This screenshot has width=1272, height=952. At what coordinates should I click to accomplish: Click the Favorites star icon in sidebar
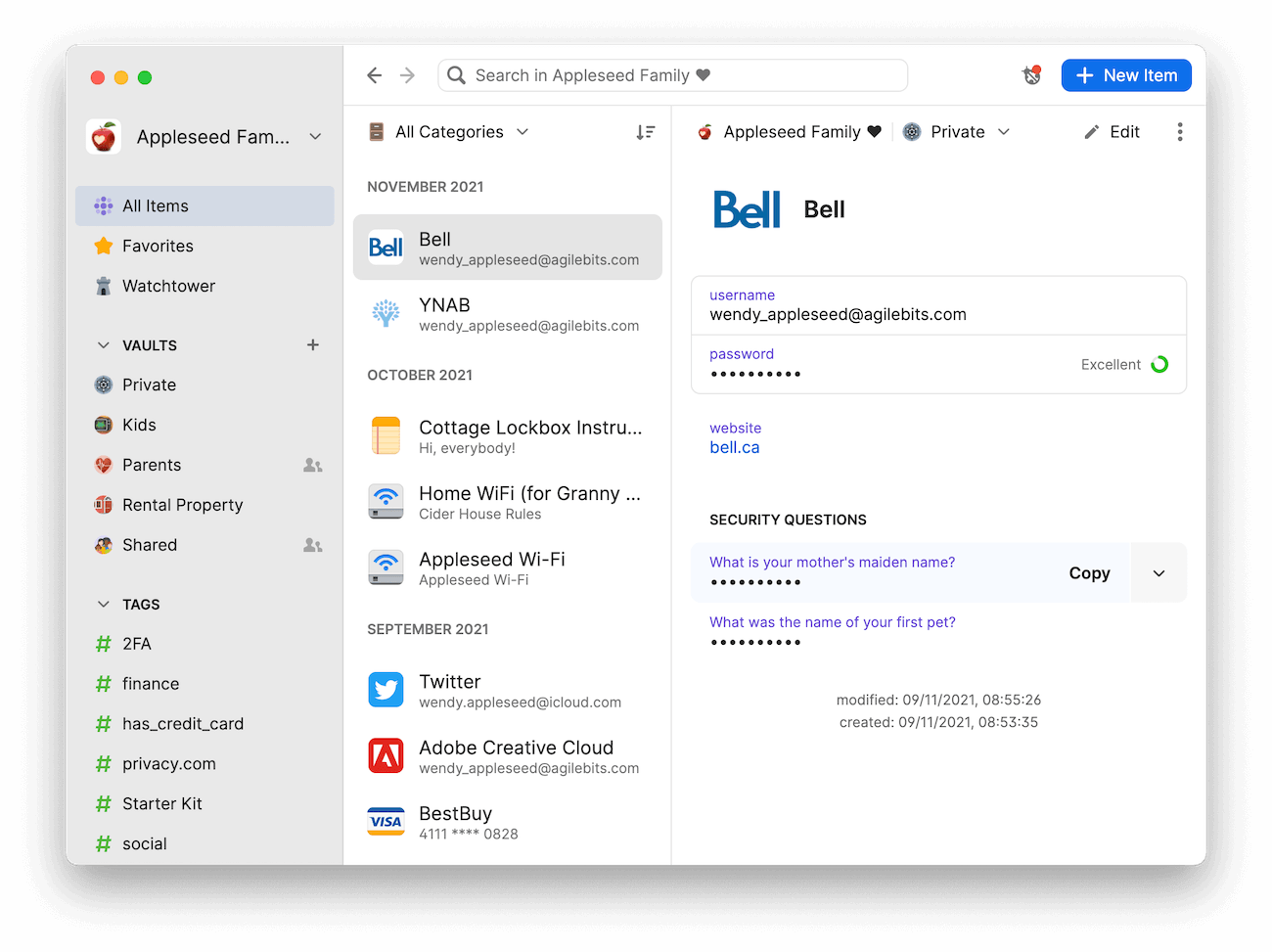click(103, 246)
